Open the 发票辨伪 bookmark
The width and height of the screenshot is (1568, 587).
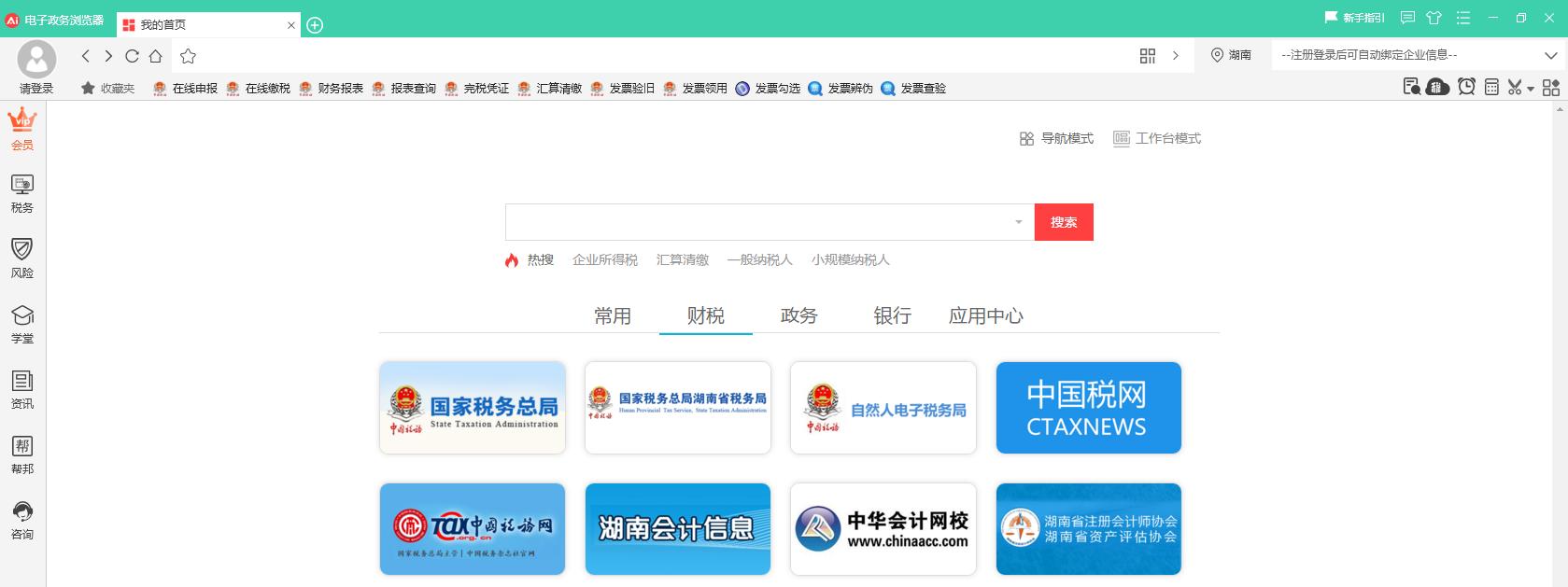tap(841, 88)
